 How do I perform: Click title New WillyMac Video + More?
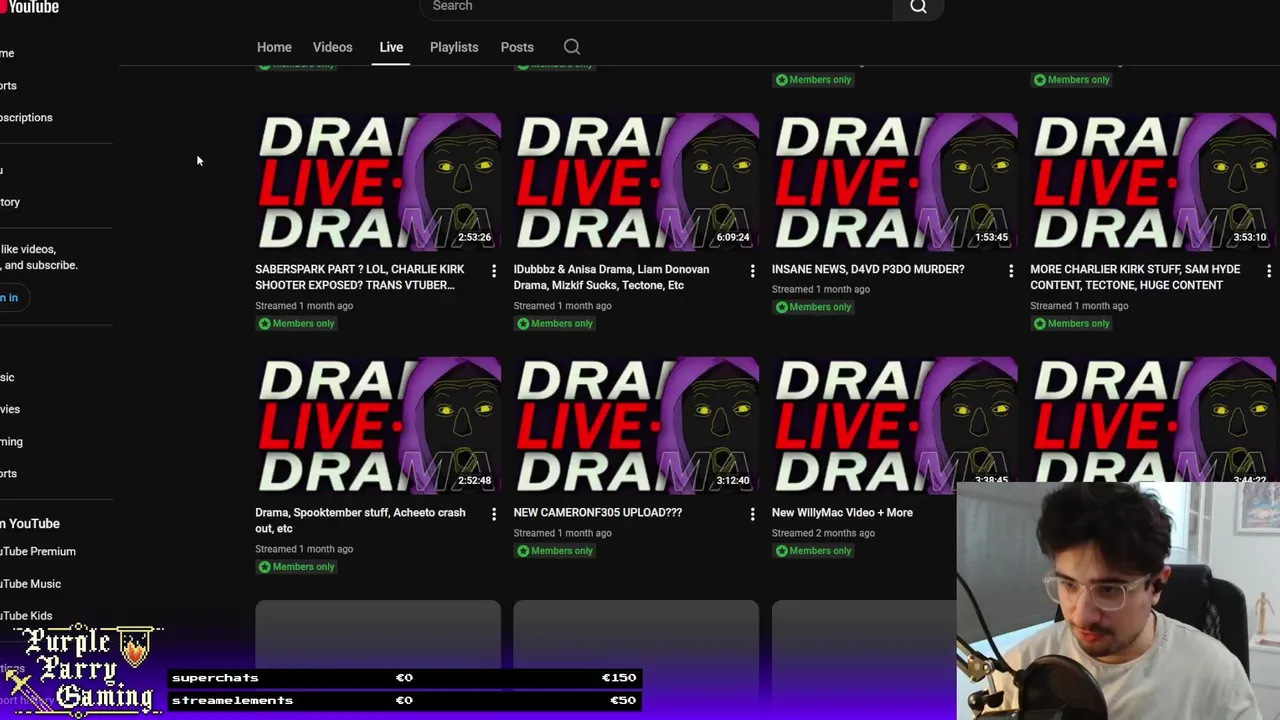pos(842,512)
